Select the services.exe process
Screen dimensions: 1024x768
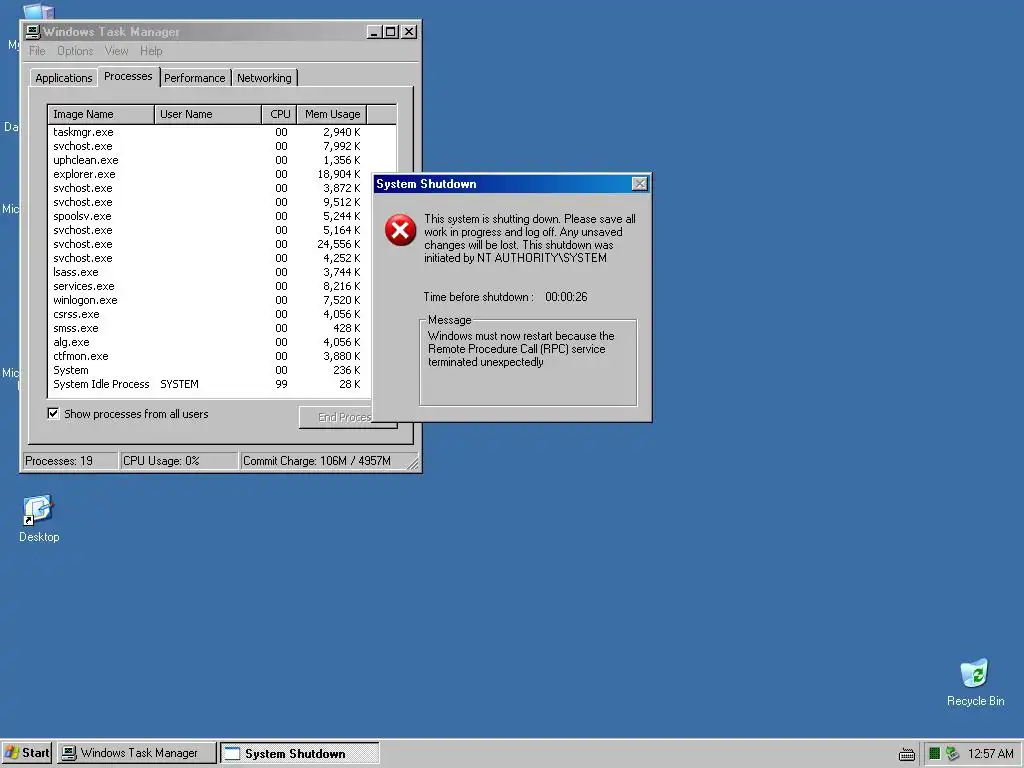[x=209, y=286]
